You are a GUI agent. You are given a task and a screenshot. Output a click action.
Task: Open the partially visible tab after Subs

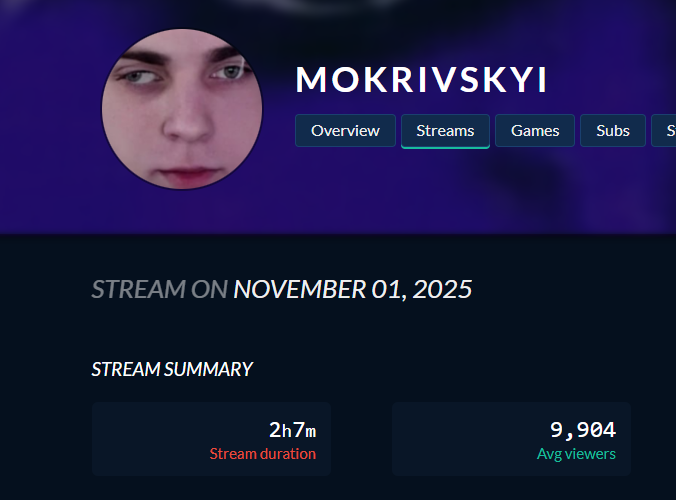pos(664,131)
